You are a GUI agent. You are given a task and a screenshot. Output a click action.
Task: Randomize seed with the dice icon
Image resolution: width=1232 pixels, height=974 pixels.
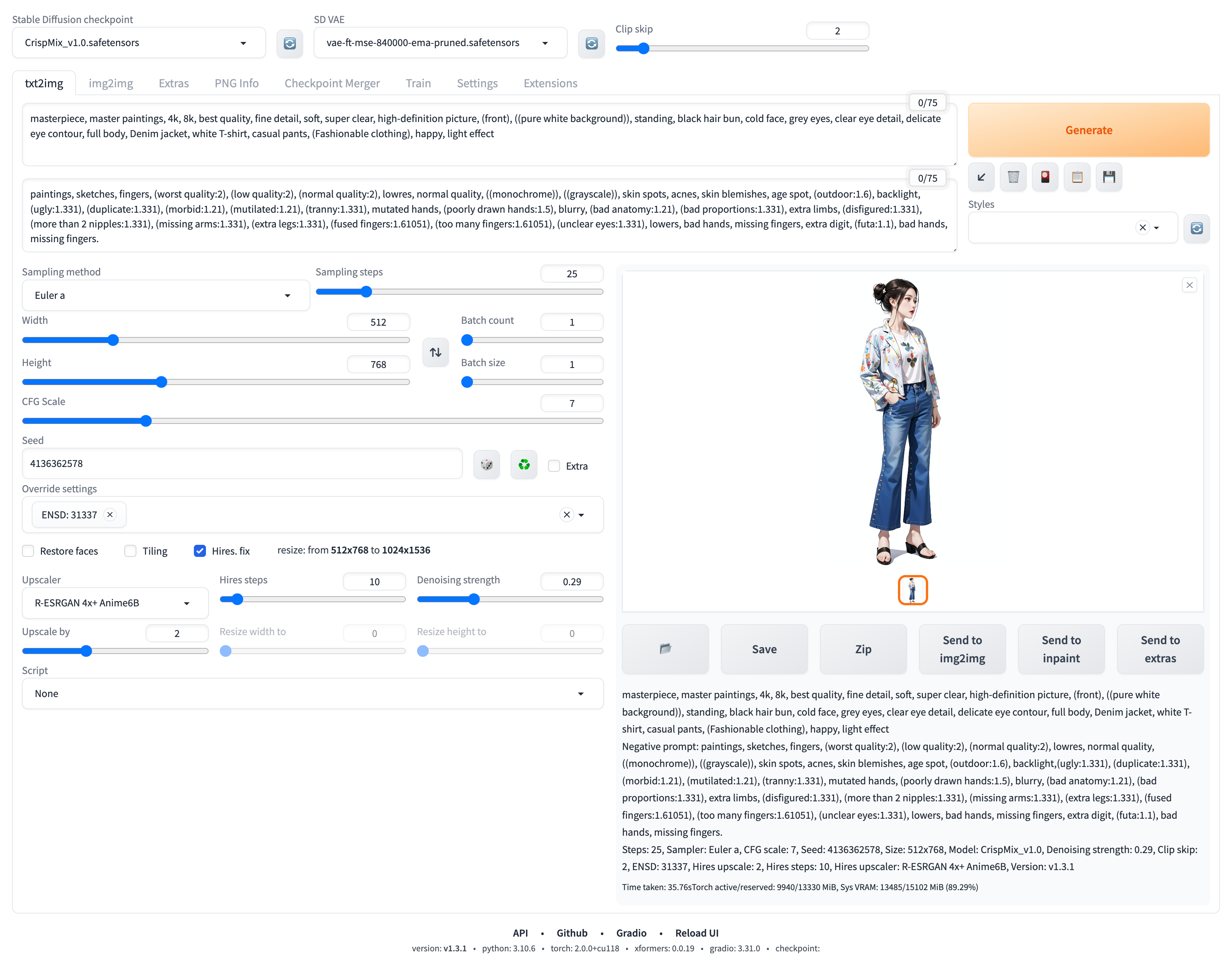486,465
